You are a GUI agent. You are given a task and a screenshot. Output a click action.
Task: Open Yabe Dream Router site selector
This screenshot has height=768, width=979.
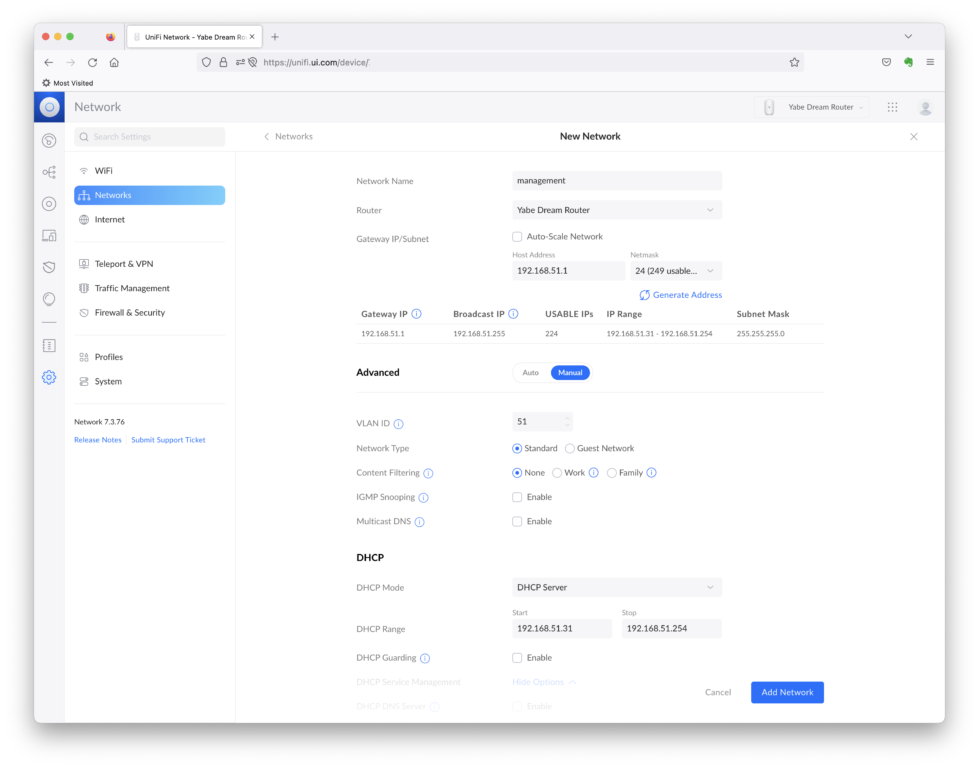click(x=812, y=107)
